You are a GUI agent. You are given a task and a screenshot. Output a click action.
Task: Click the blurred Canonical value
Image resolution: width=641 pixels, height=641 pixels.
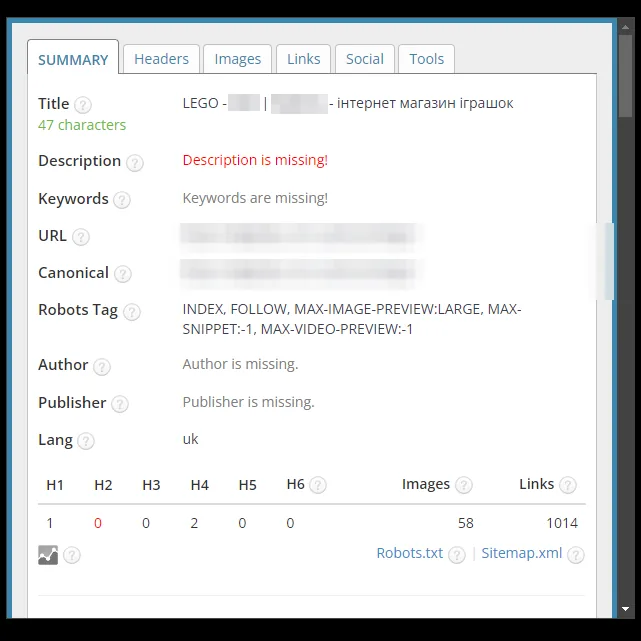[x=301, y=273]
